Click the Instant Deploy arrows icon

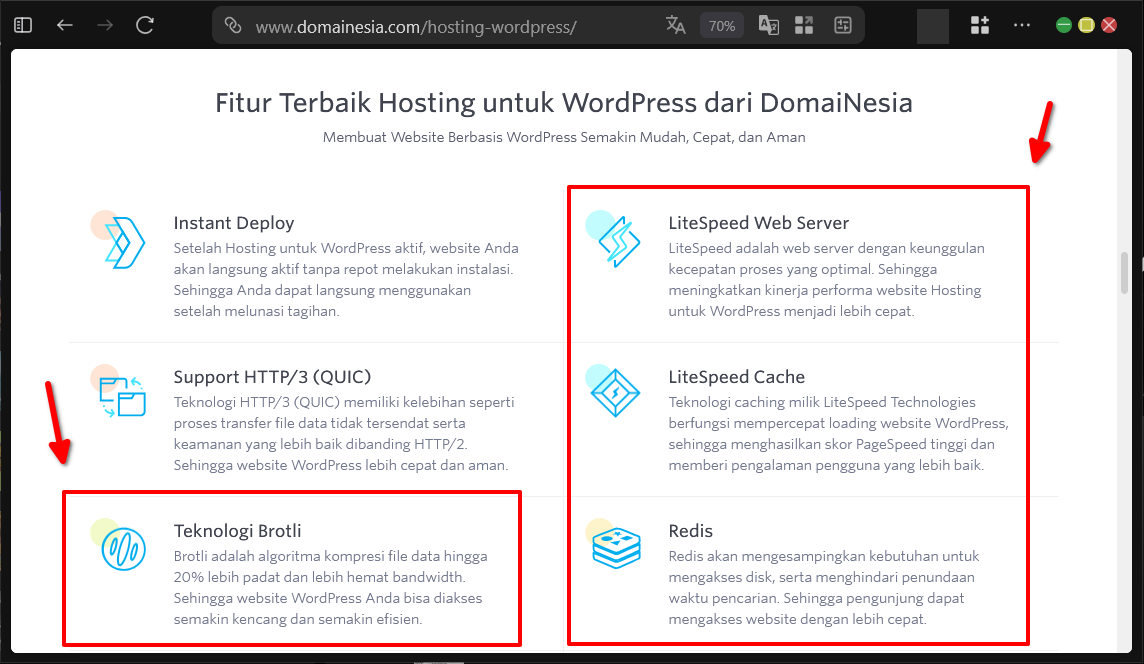point(120,239)
